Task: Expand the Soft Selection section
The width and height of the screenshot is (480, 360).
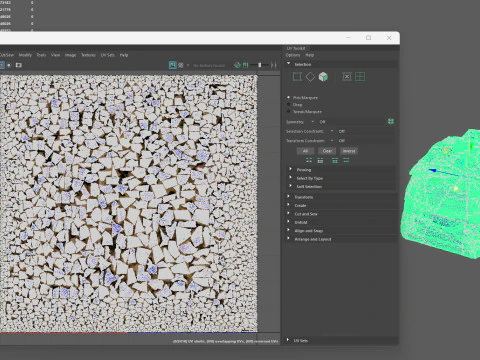Action: [x=342, y=187]
